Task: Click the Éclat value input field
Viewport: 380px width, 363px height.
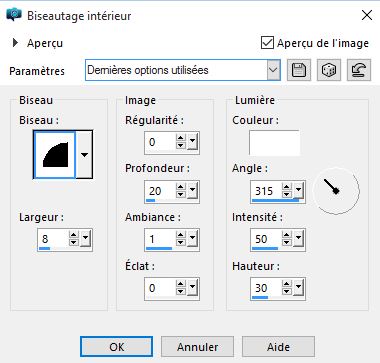Action: tap(160, 288)
